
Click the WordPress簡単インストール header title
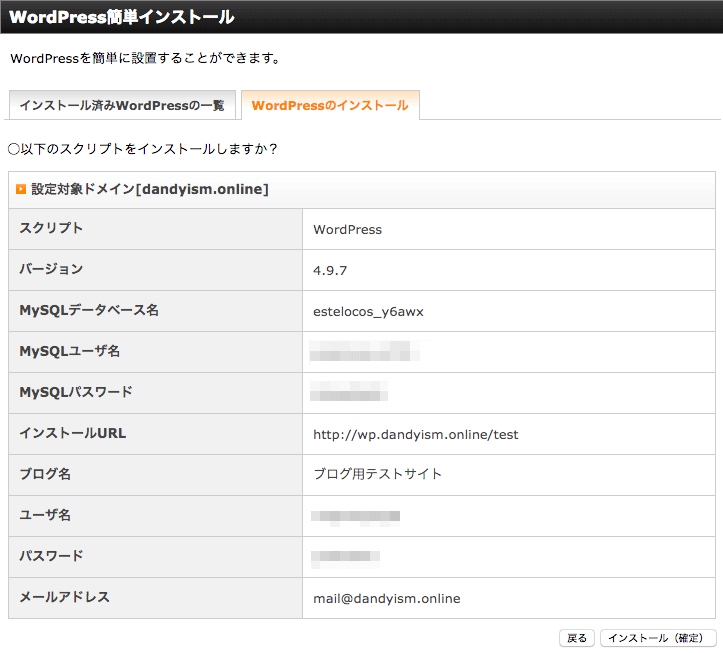coord(122,17)
